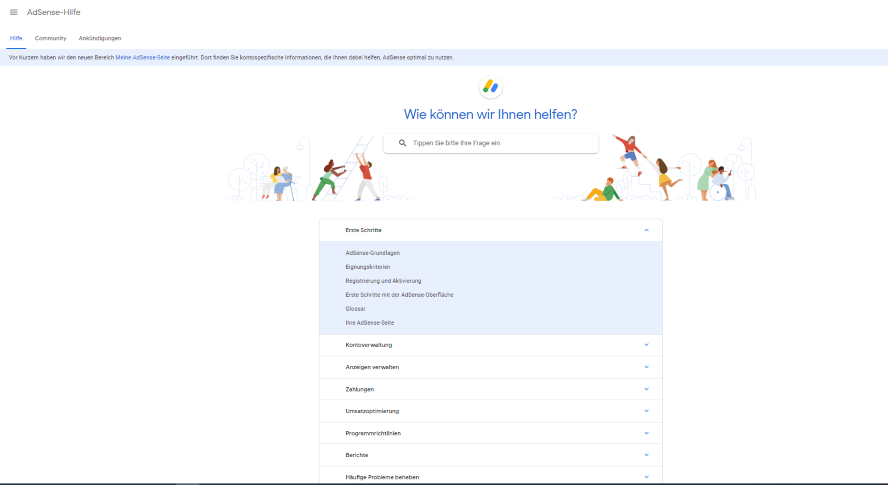The height and width of the screenshot is (485, 888).
Task: Open AdSense-Grundlagen article link
Action: tap(373, 253)
